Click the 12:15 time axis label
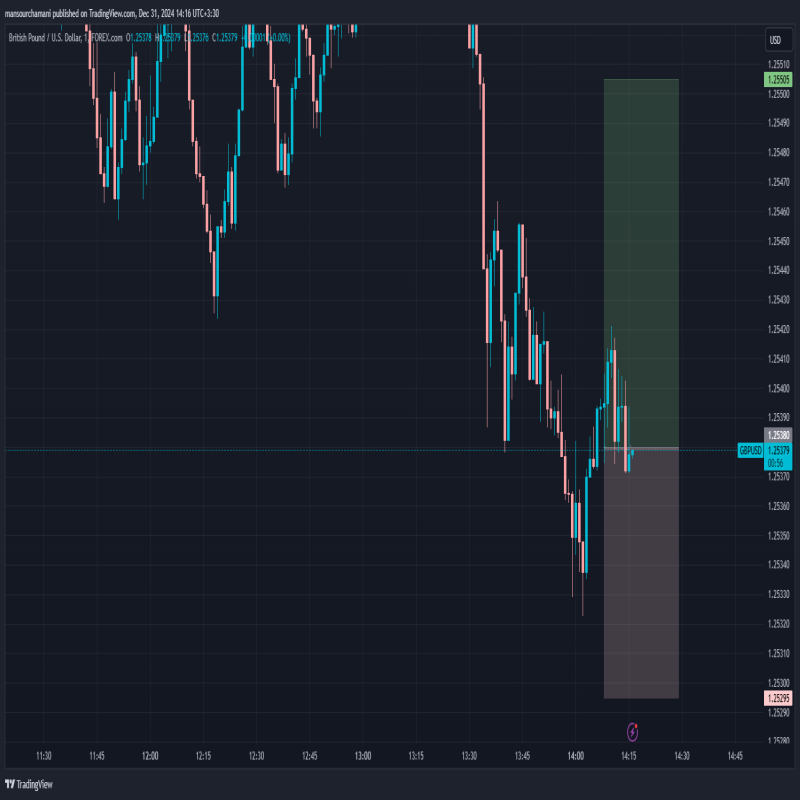This screenshot has height=800, width=800. point(203,755)
